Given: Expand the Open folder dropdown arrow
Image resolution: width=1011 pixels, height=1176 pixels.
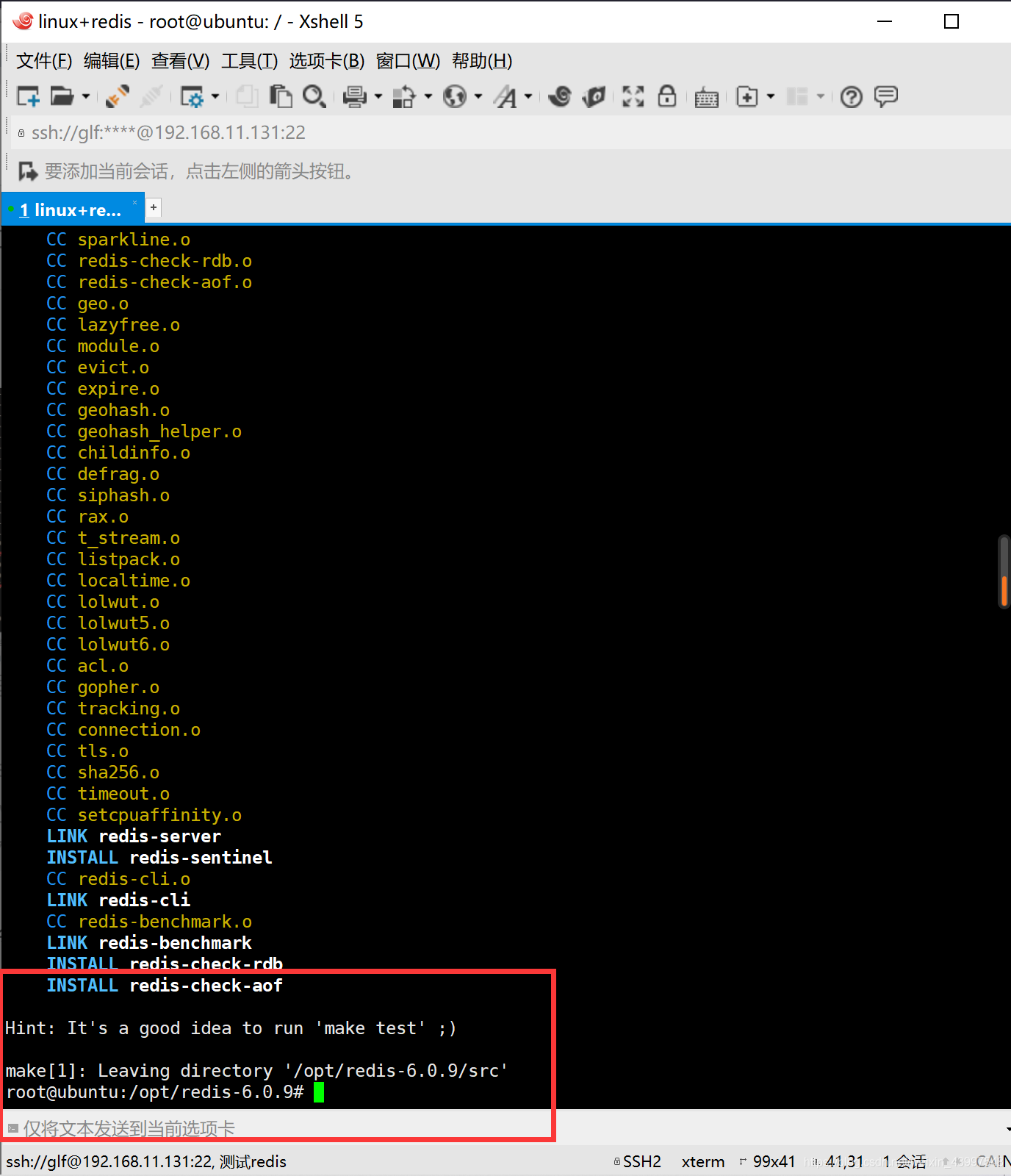Looking at the screenshot, I should (85, 96).
